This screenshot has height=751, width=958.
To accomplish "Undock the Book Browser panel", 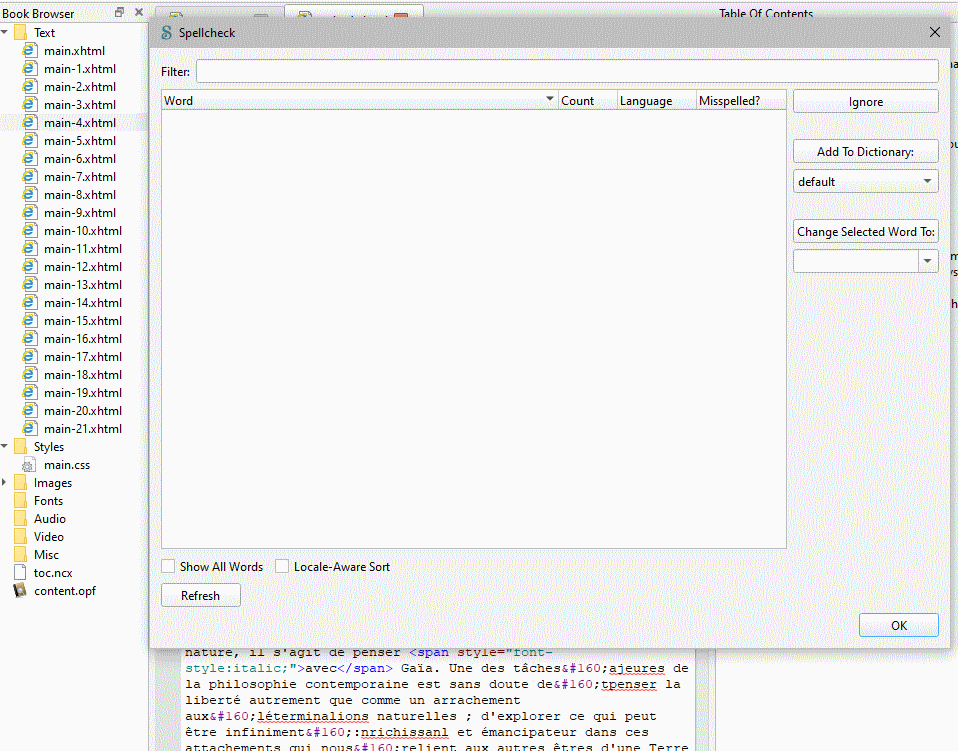I will (x=120, y=13).
